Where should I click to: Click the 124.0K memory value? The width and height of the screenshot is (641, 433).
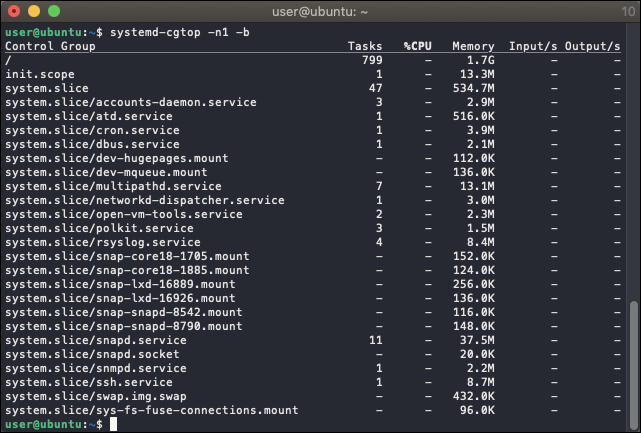point(473,270)
